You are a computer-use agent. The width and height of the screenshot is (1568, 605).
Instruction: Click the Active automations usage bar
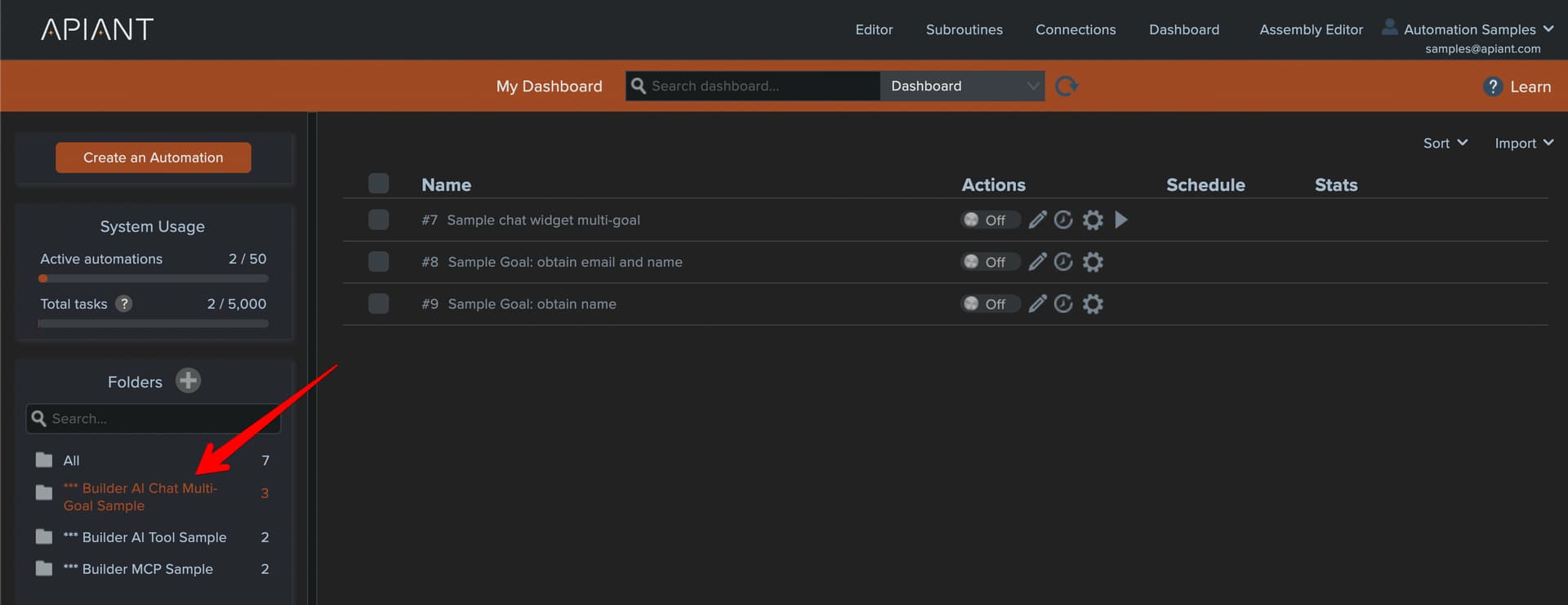(x=154, y=279)
